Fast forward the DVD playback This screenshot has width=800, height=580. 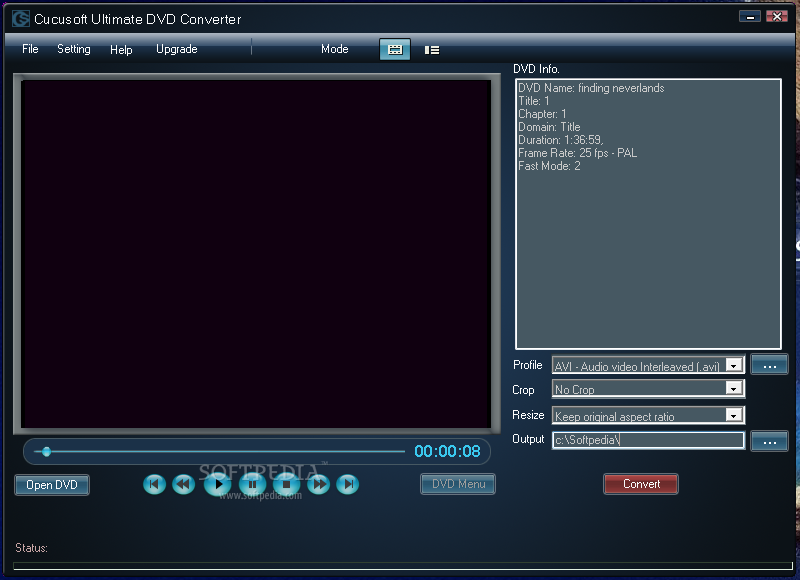point(319,484)
